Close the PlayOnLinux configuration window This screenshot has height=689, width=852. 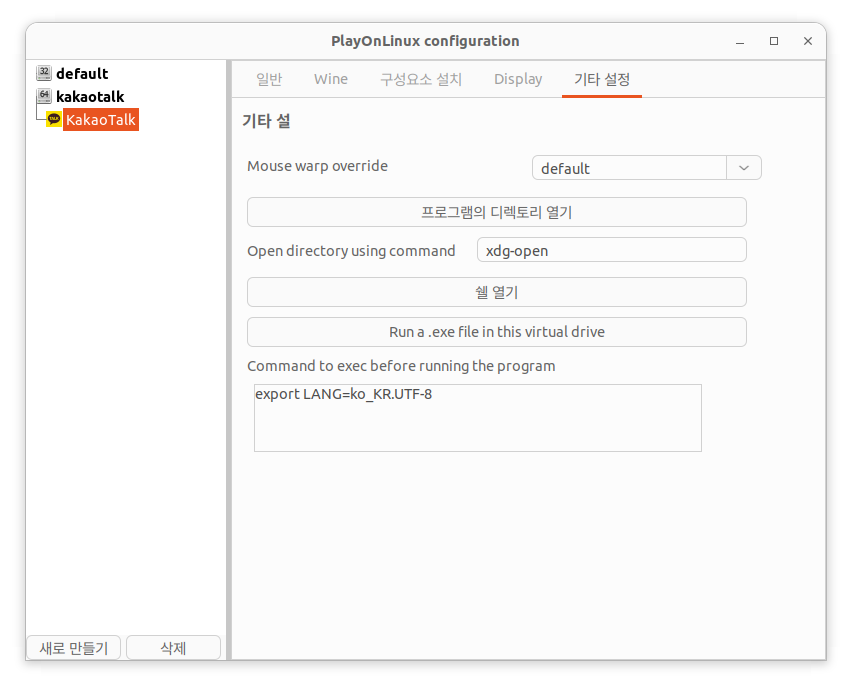tap(808, 41)
